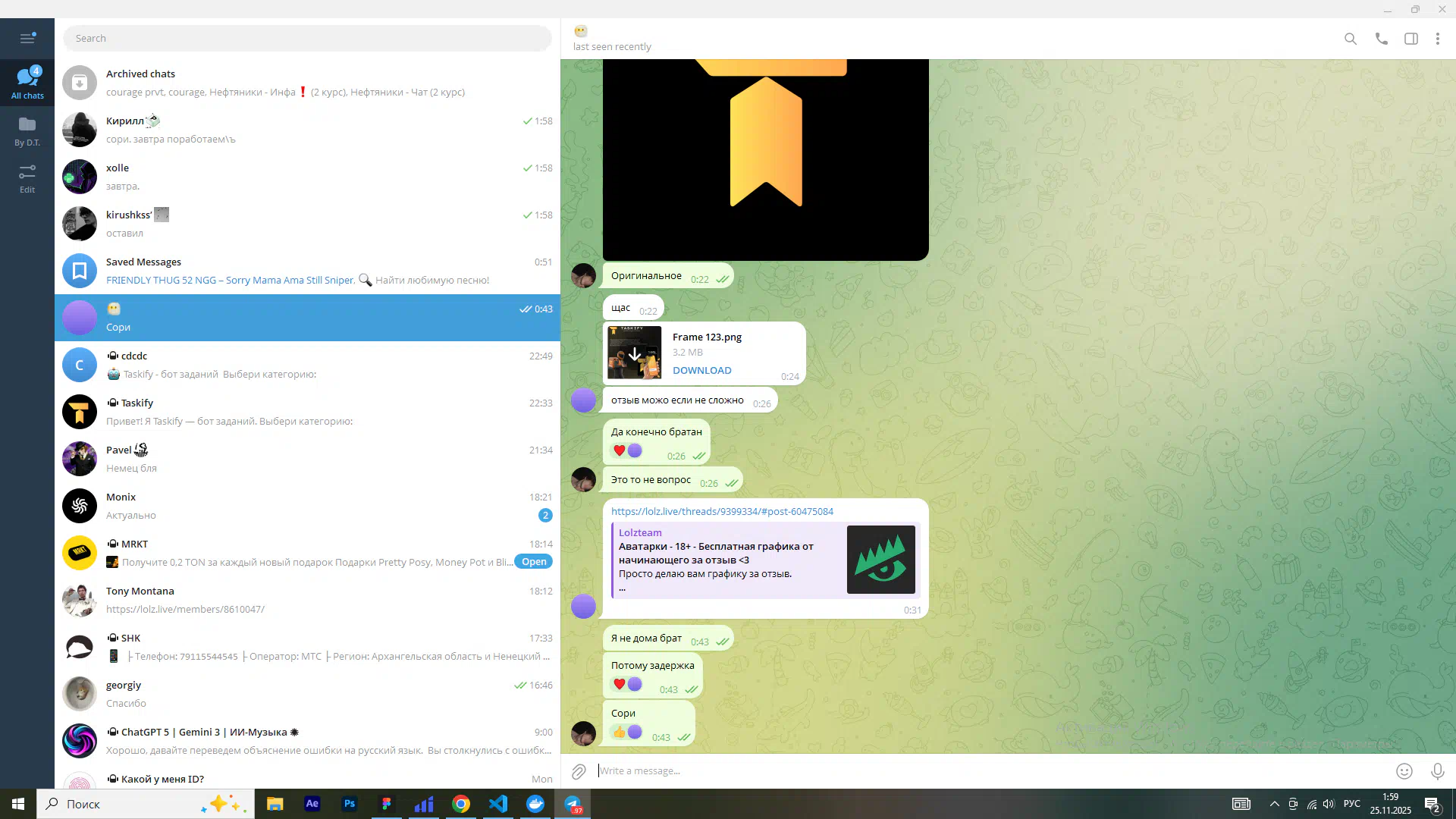Open the emoji picker smiley icon
Image resolution: width=1456 pixels, height=819 pixels.
tap(1404, 771)
